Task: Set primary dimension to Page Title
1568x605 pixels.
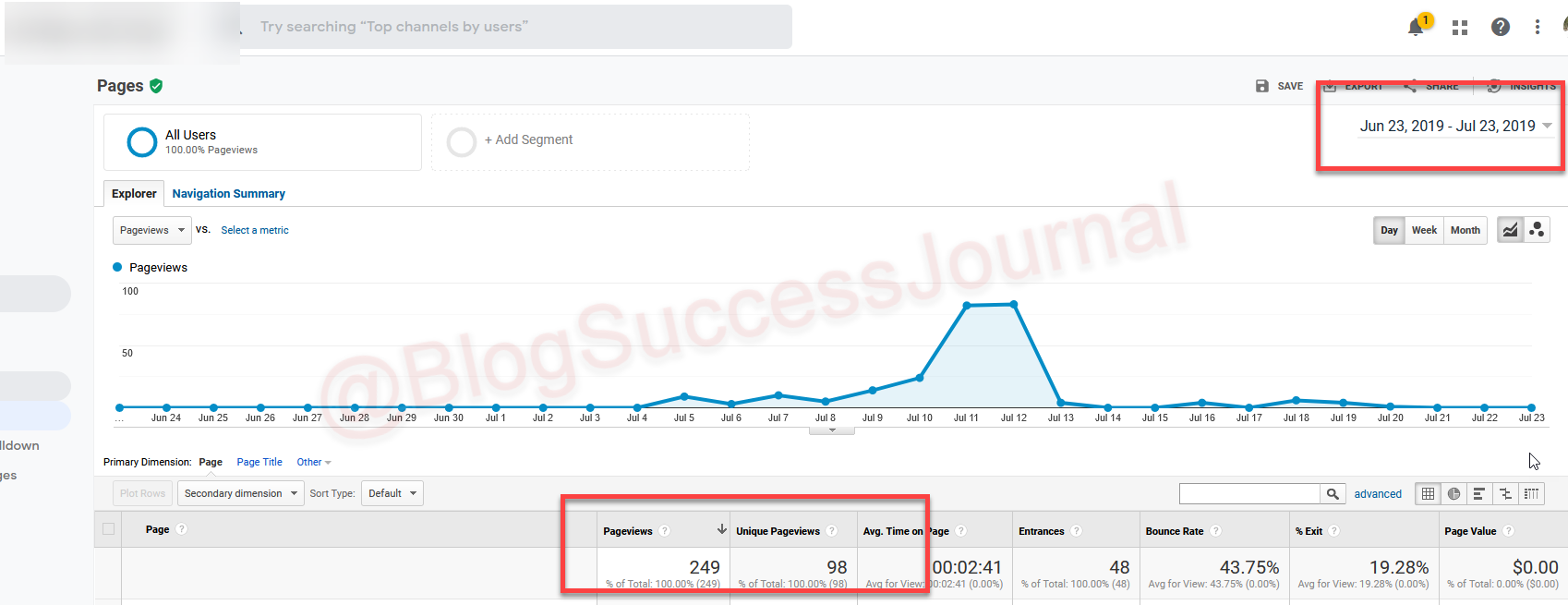Action: (x=259, y=462)
